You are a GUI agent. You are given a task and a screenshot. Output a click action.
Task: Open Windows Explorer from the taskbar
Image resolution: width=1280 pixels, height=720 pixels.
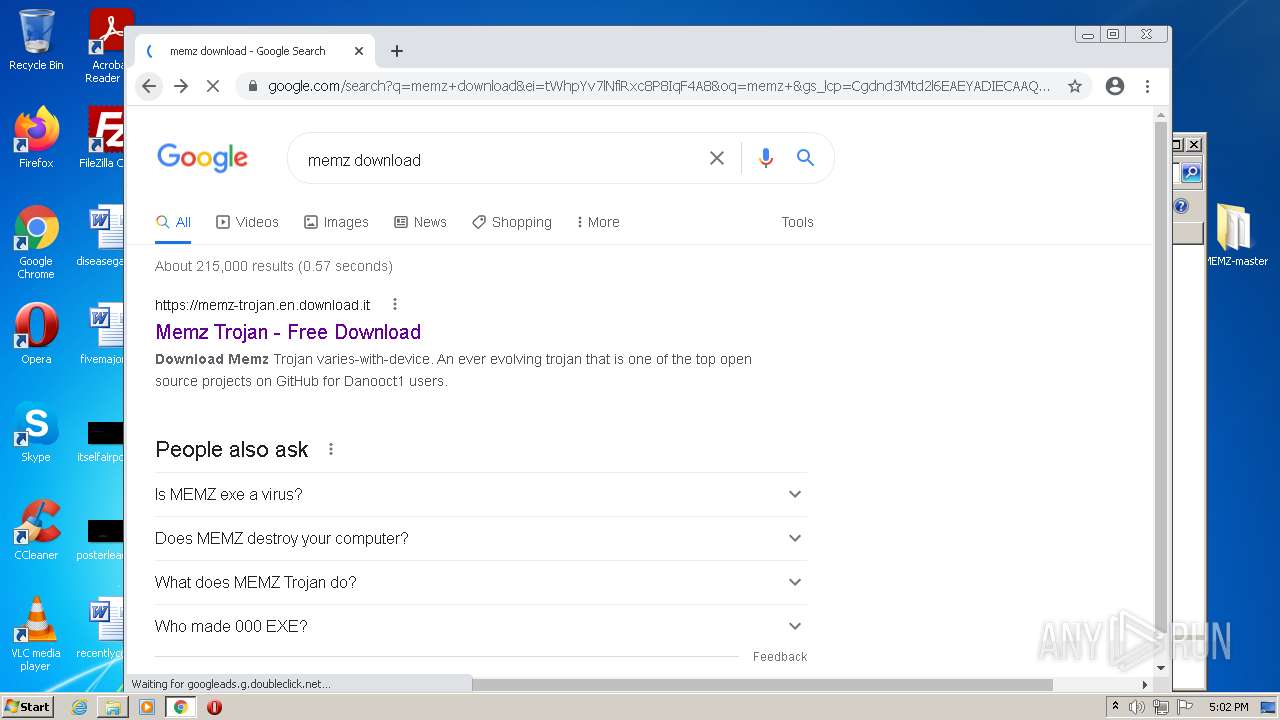pos(113,707)
